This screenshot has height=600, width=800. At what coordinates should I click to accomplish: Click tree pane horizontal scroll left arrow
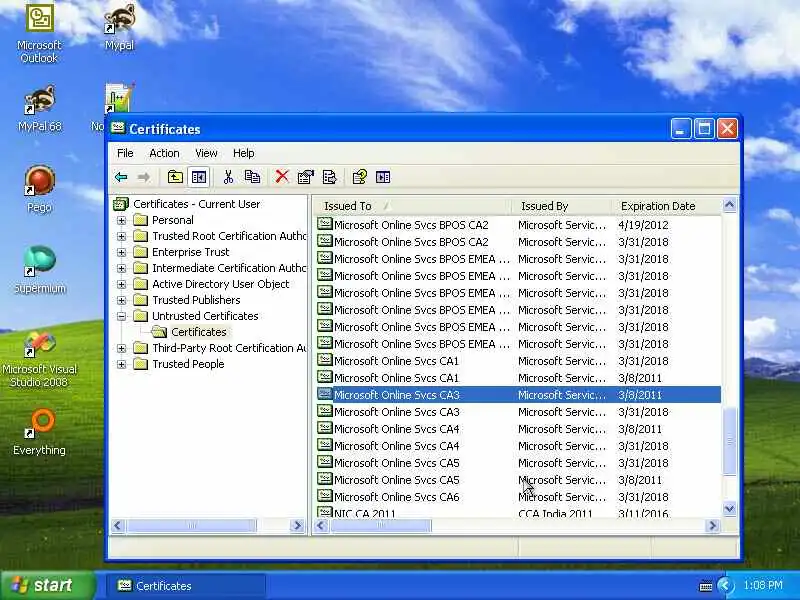pos(118,525)
